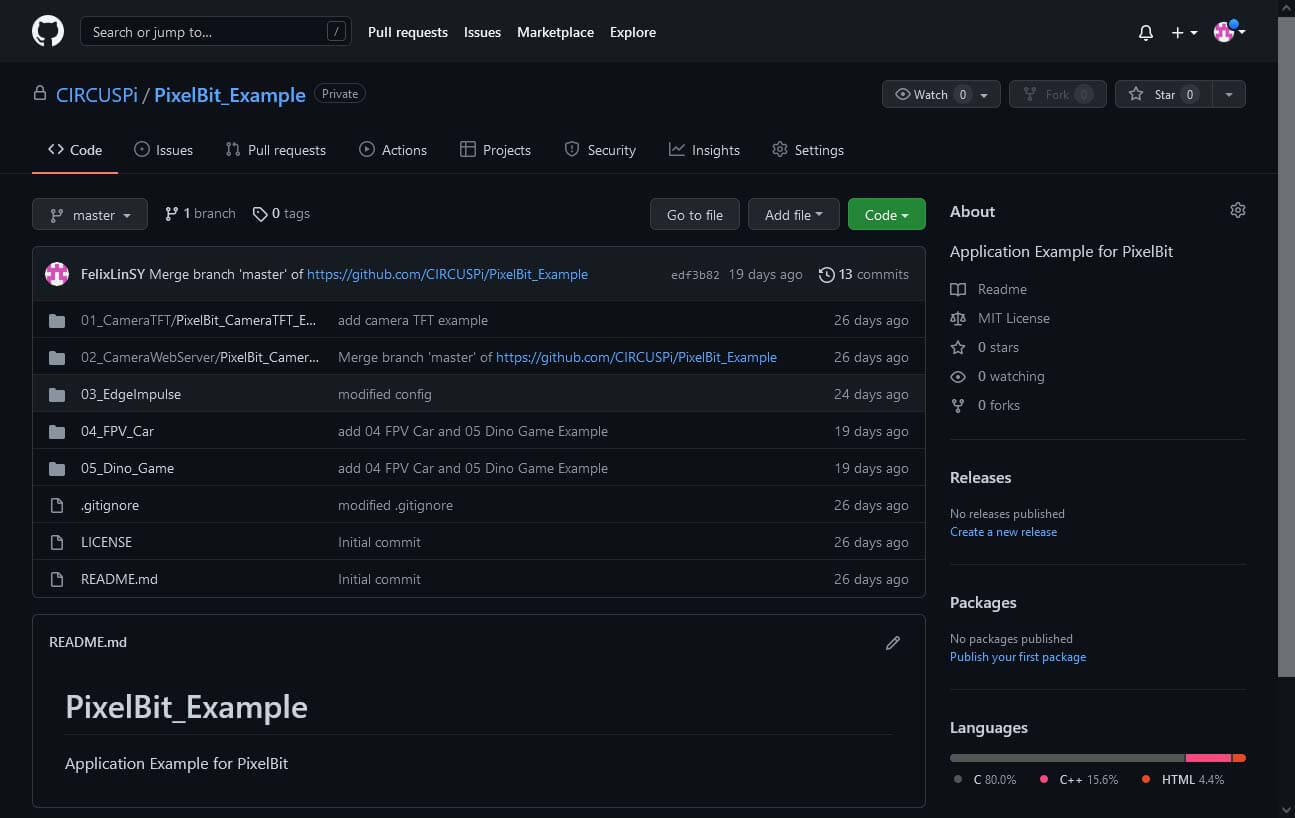Open the CIRCUSPi organization link
This screenshot has height=818, width=1295.
coord(97,95)
